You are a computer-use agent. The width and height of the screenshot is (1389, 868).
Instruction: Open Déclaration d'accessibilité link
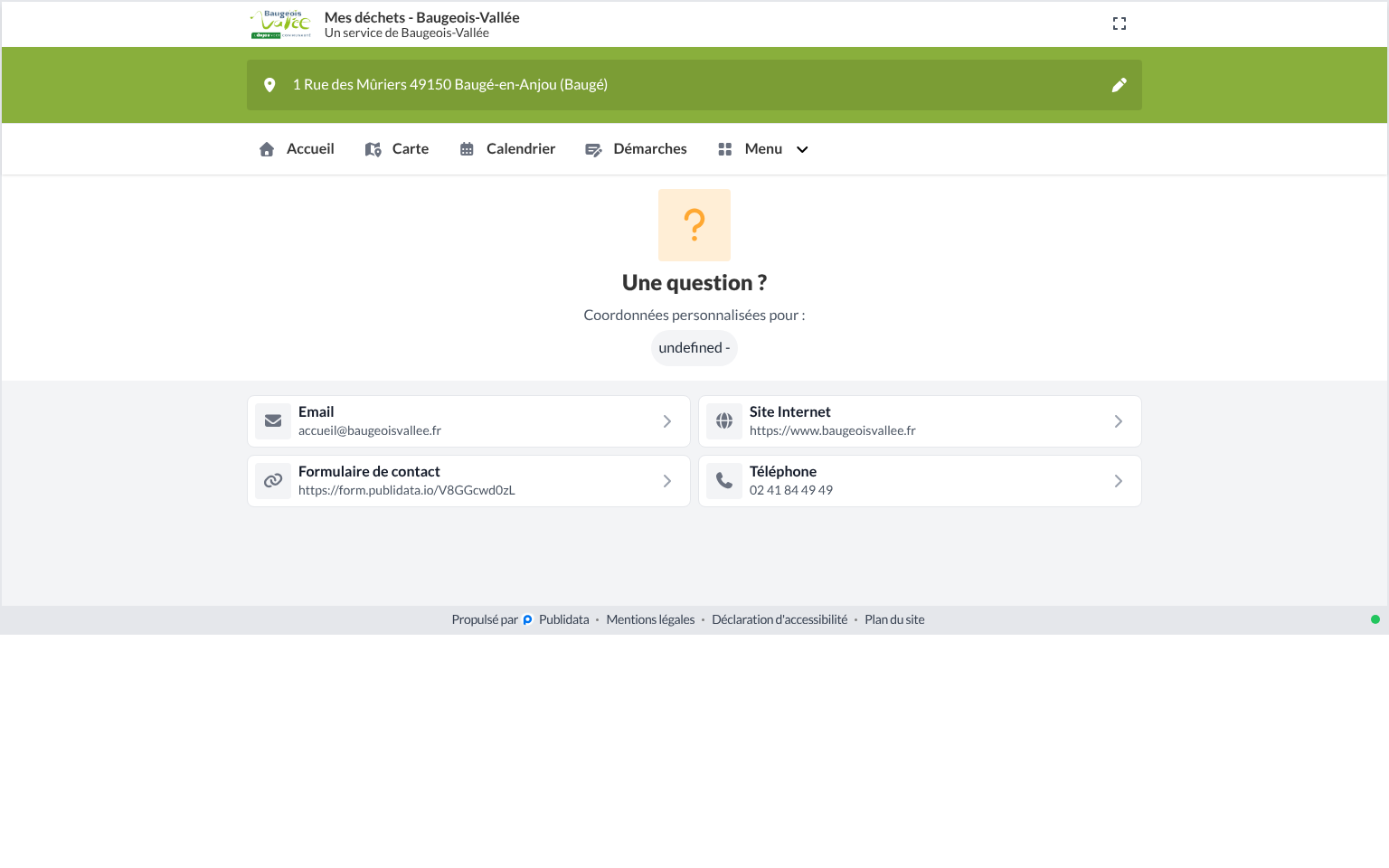[780, 619]
